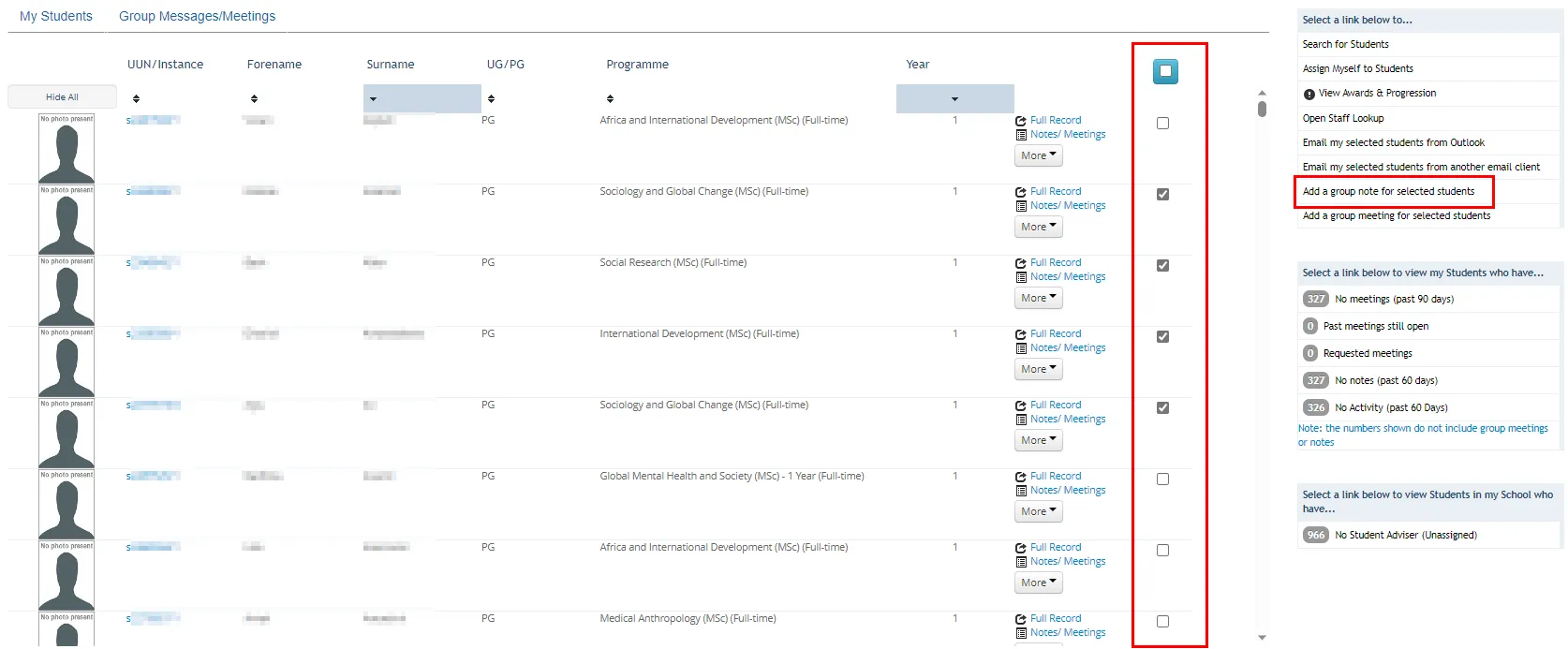Click Notes/Meetings icon in second Sociology row

[1021, 420]
